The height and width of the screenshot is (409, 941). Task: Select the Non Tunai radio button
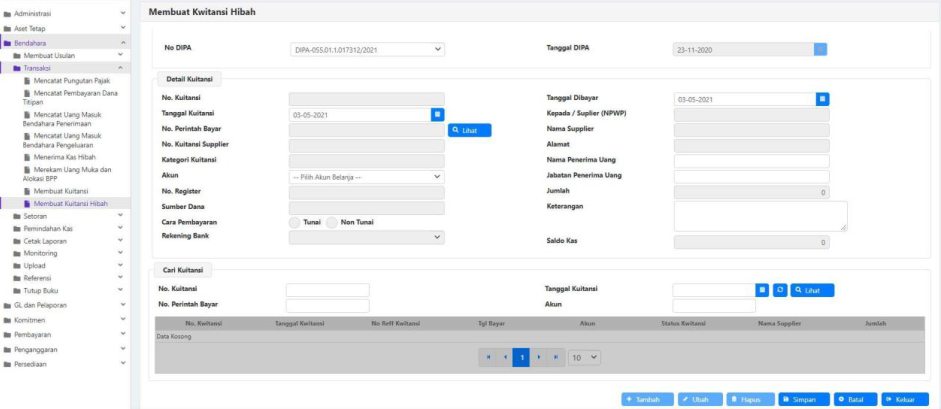332,222
